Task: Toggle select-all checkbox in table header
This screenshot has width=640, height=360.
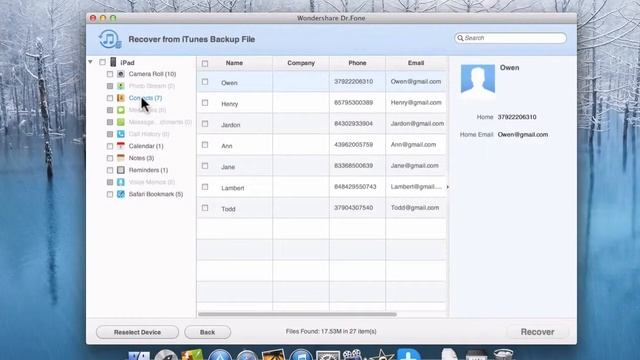Action: click(205, 63)
